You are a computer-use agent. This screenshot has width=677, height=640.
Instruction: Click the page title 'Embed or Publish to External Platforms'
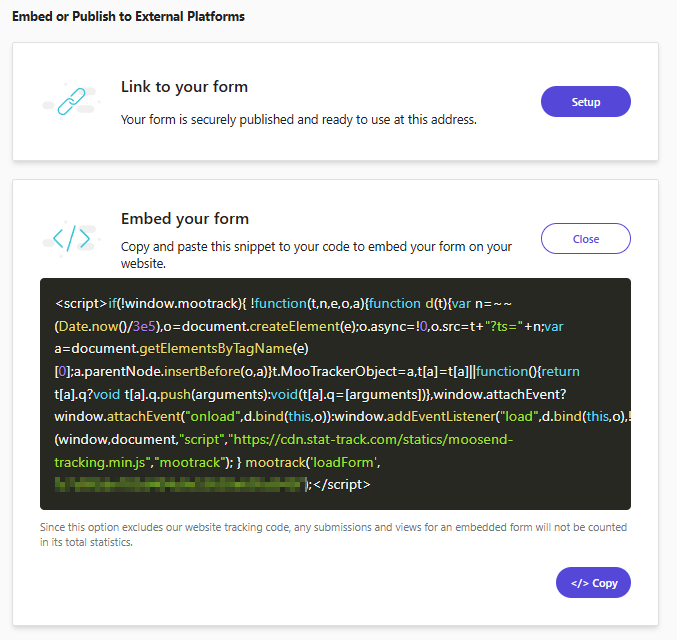[128, 17]
